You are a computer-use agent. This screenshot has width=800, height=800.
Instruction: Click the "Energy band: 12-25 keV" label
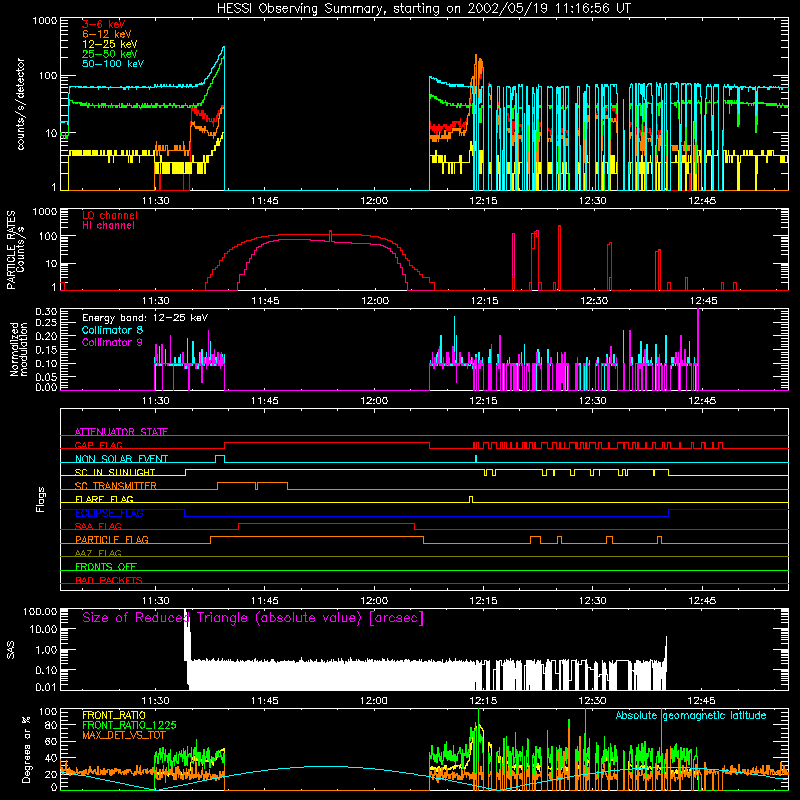pyautogui.click(x=145, y=318)
